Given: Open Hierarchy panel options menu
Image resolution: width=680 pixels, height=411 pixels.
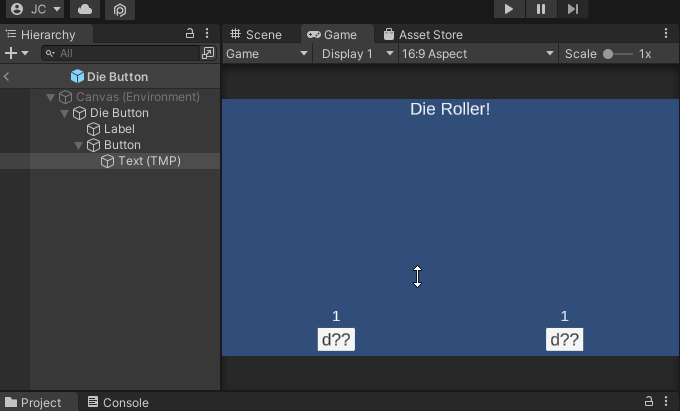Looking at the screenshot, I should 207,33.
